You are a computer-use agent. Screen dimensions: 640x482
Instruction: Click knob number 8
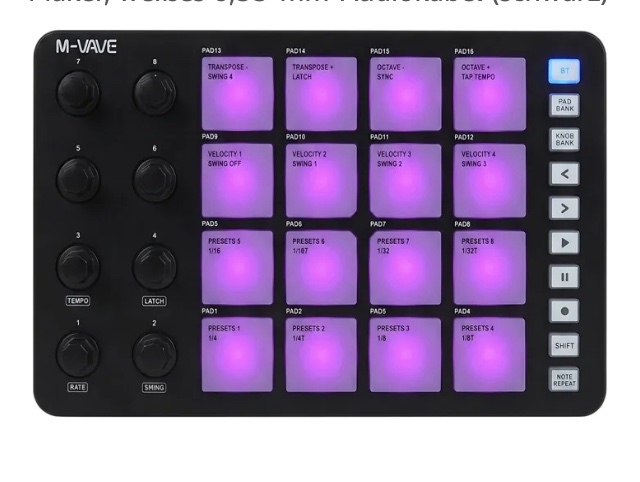(x=154, y=93)
